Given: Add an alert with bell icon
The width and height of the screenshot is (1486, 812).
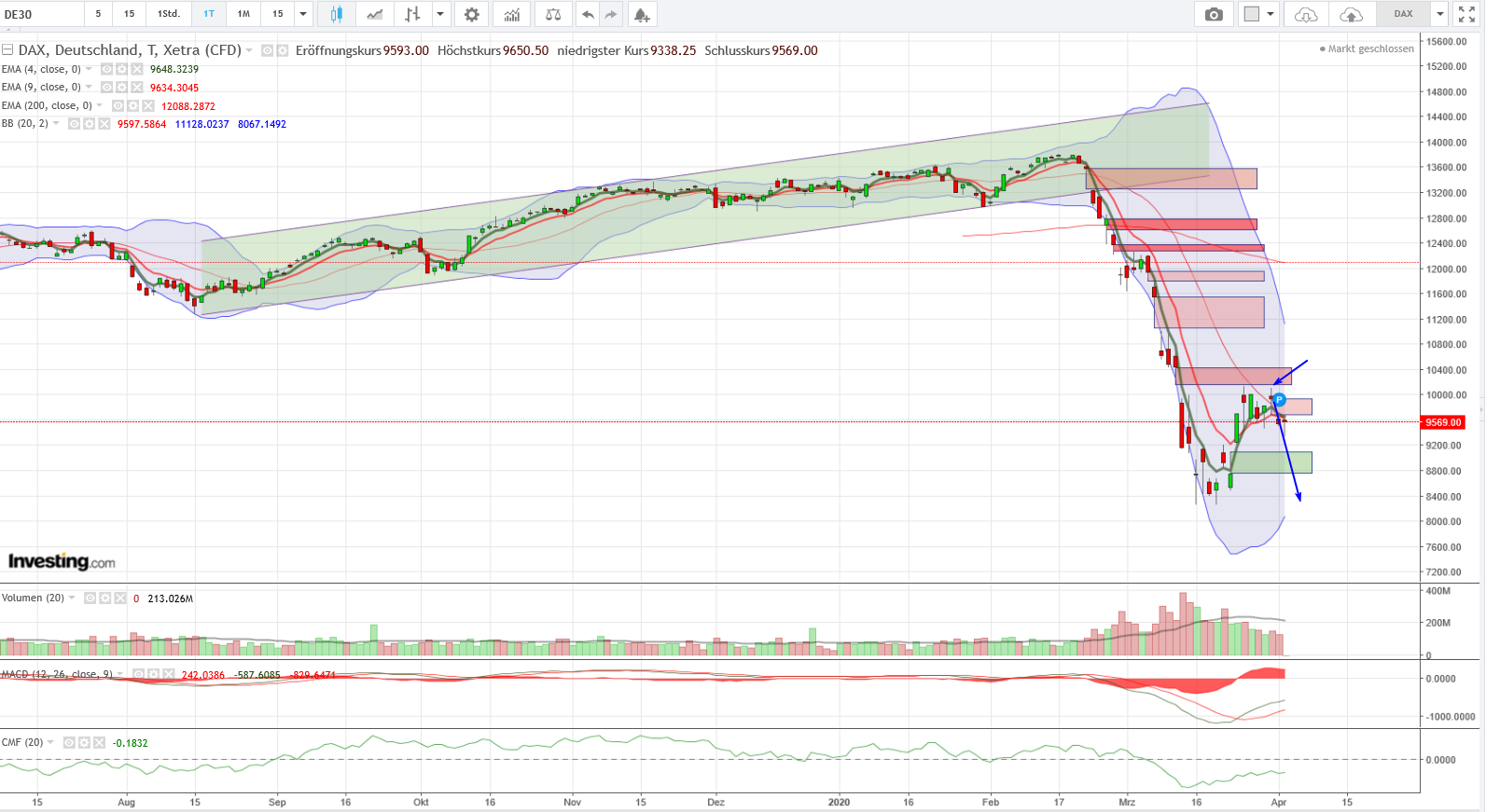Looking at the screenshot, I should tap(642, 14).
